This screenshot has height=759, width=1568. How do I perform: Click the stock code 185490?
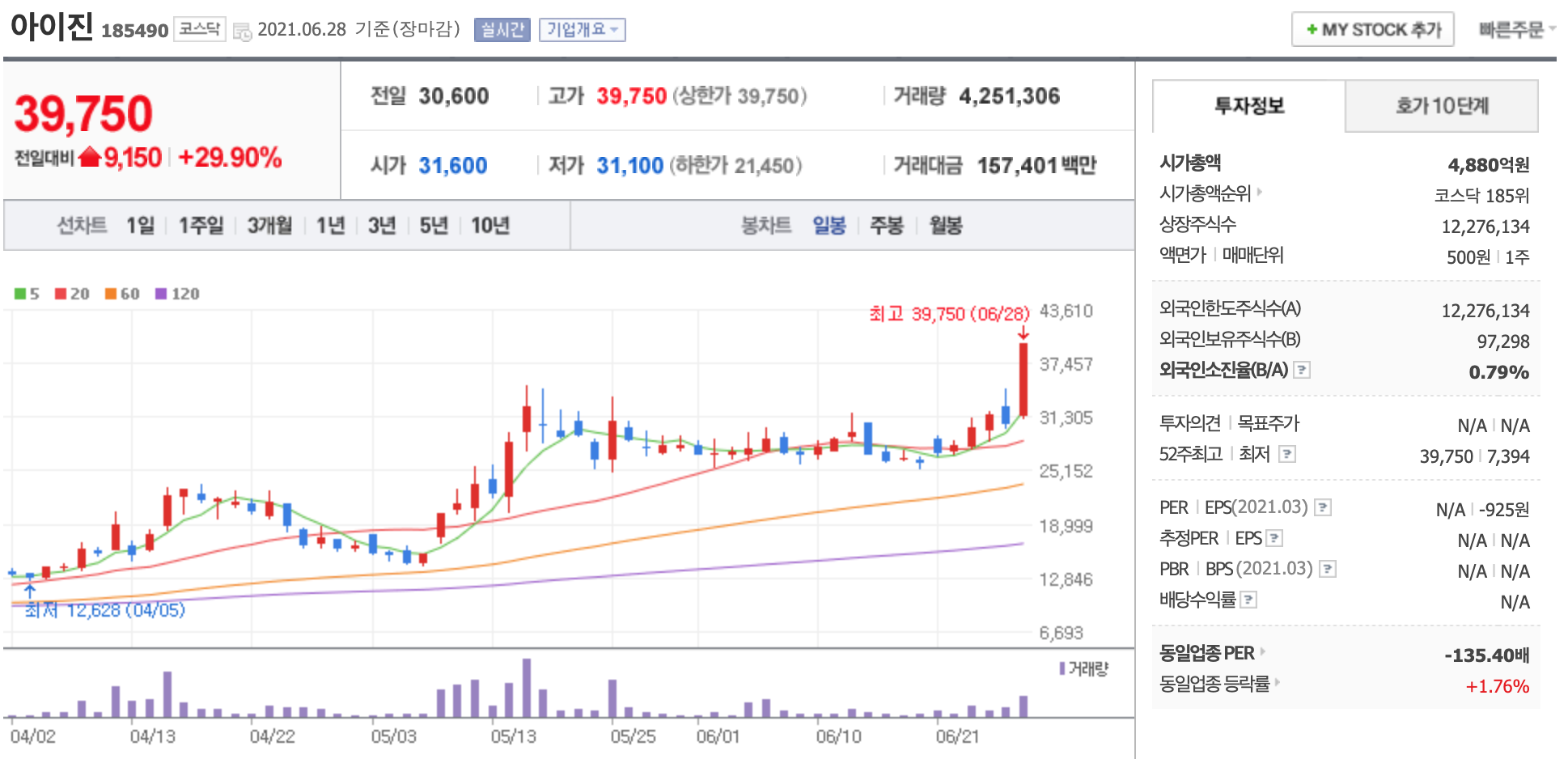(134, 31)
